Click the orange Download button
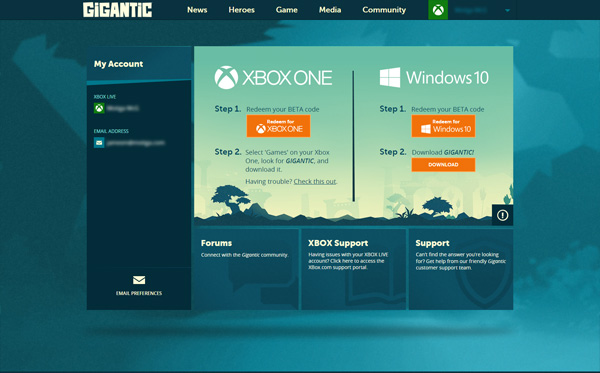Screen dimensions: 600x373 pyautogui.click(x=443, y=165)
